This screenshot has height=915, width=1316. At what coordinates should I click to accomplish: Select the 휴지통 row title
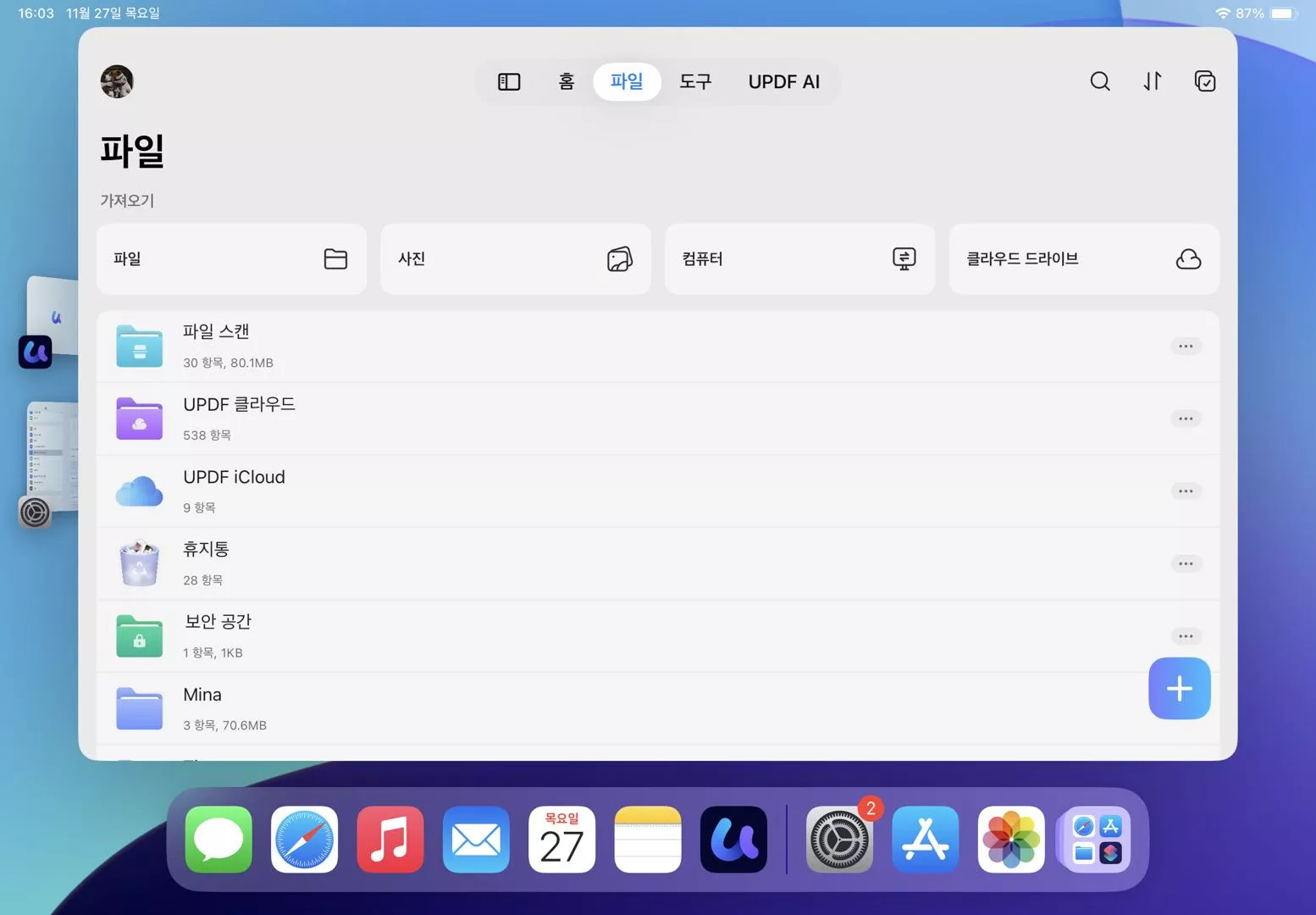pyautogui.click(x=206, y=549)
